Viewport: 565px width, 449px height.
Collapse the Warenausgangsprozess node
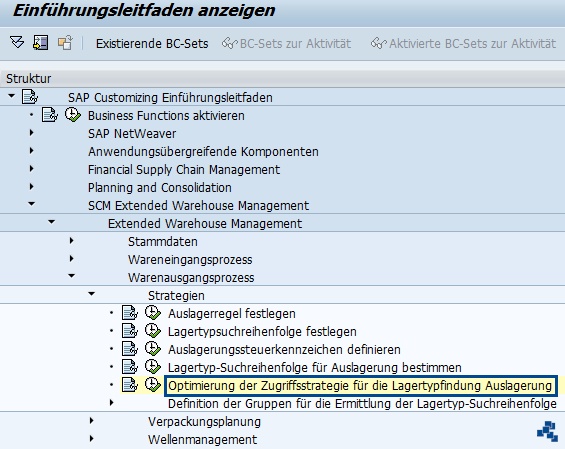[x=72, y=276]
